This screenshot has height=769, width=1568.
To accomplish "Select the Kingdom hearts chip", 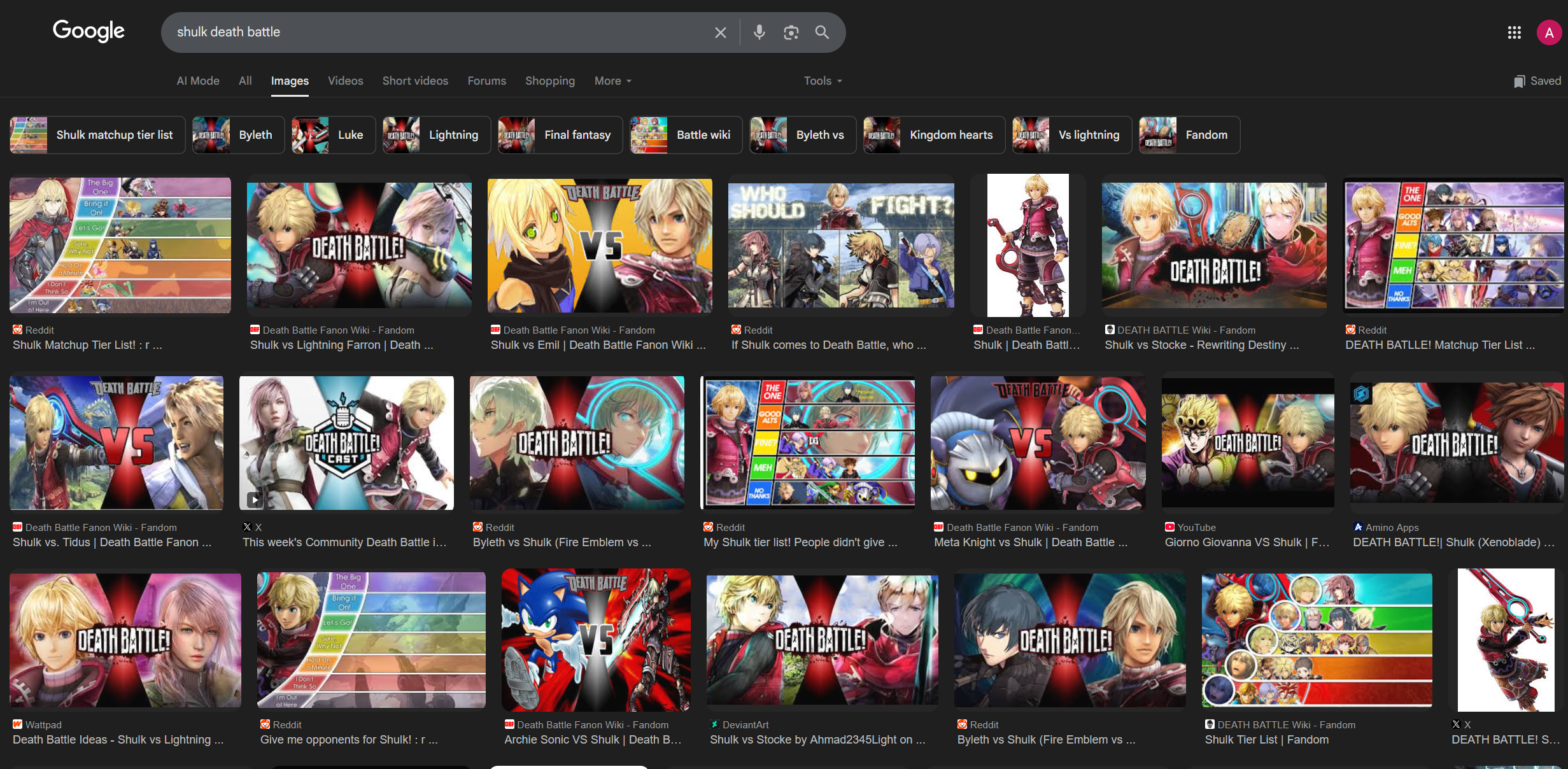I will pos(934,135).
